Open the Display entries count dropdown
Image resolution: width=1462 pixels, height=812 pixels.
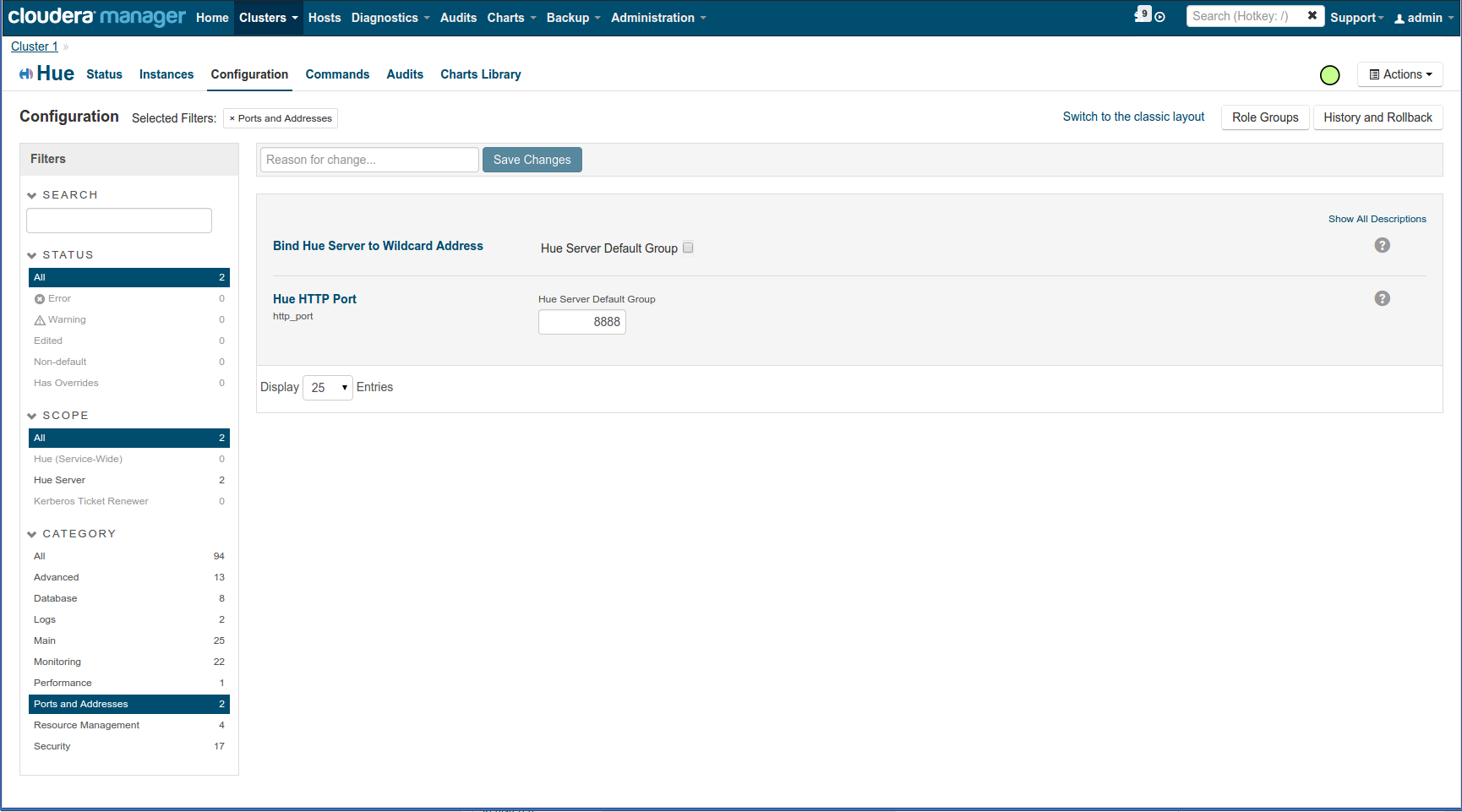coord(328,388)
